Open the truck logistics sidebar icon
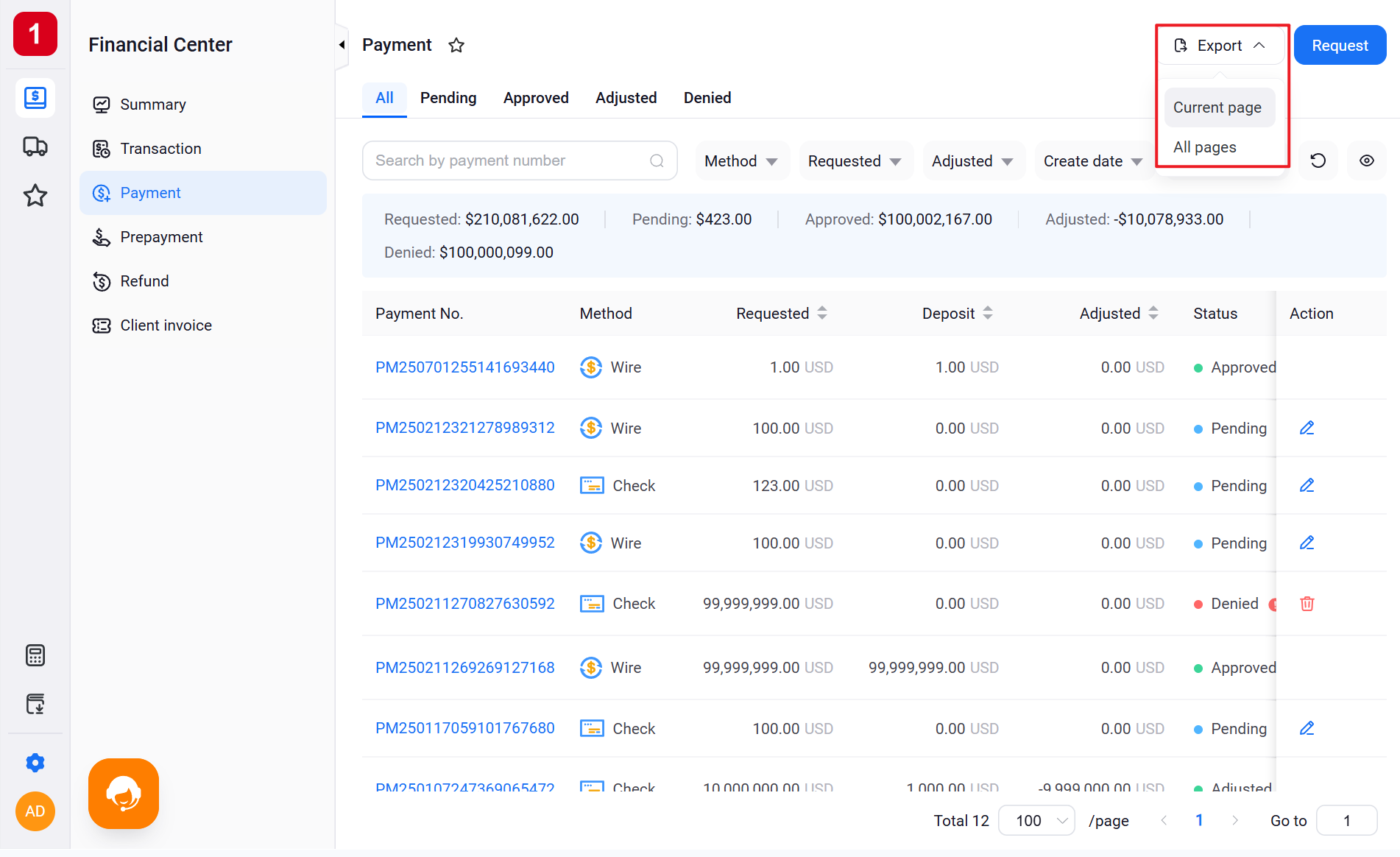This screenshot has width=1400, height=857. [x=35, y=147]
